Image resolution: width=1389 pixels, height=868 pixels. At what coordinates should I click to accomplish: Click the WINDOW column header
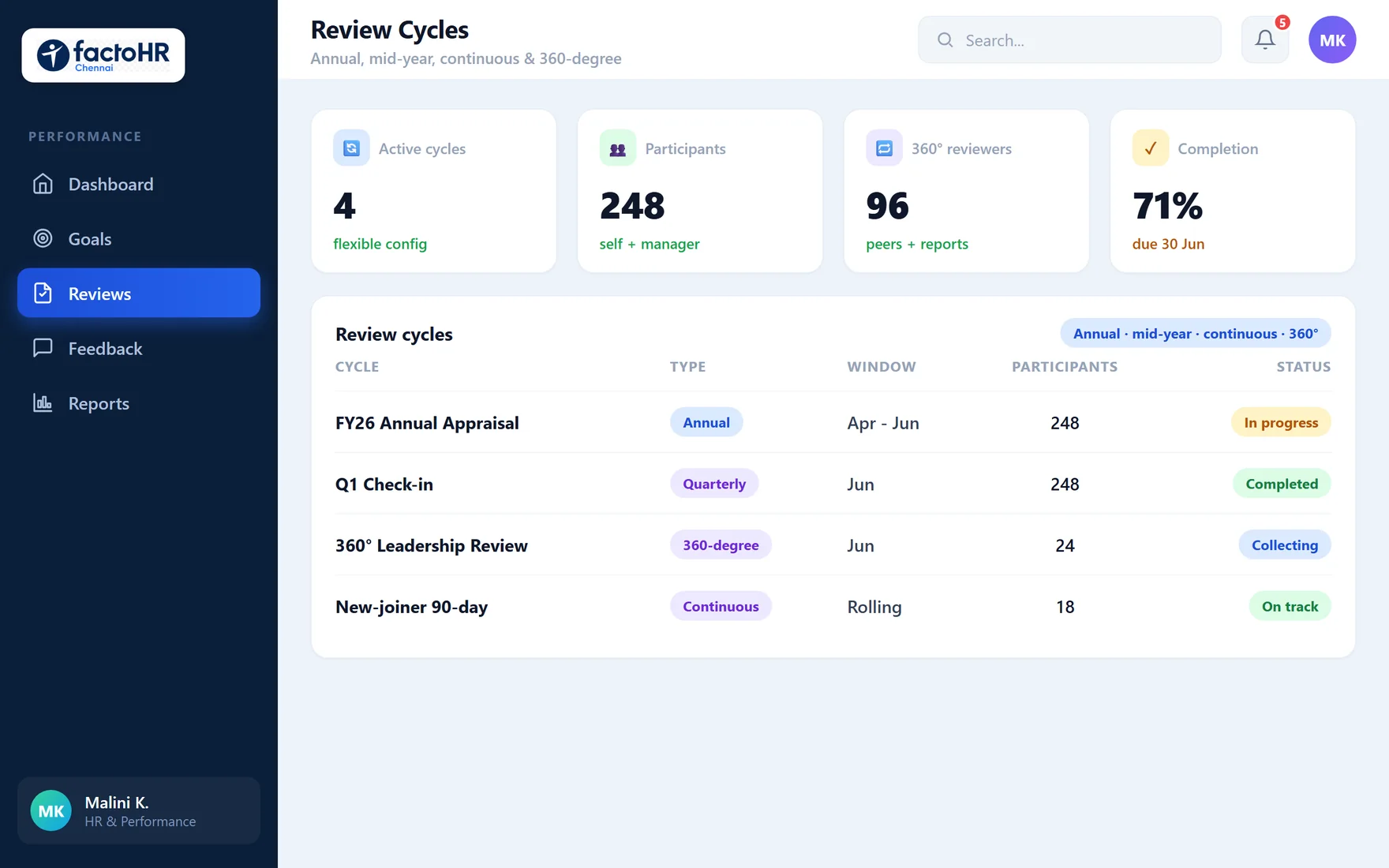pos(882,366)
